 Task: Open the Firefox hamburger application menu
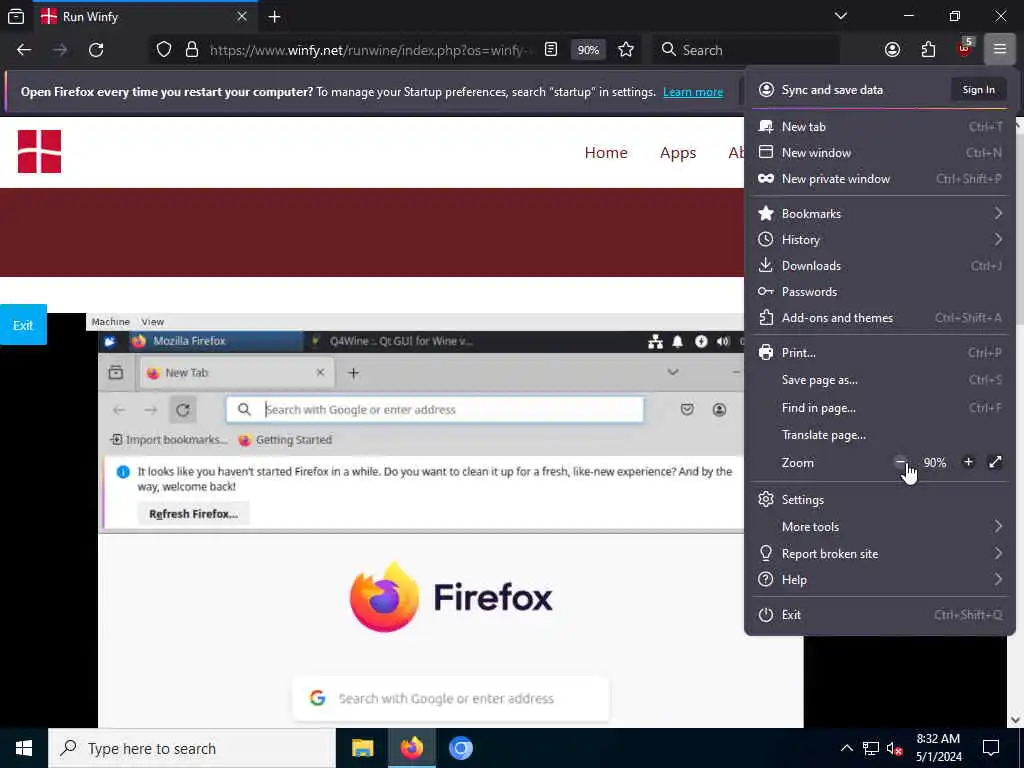999,49
